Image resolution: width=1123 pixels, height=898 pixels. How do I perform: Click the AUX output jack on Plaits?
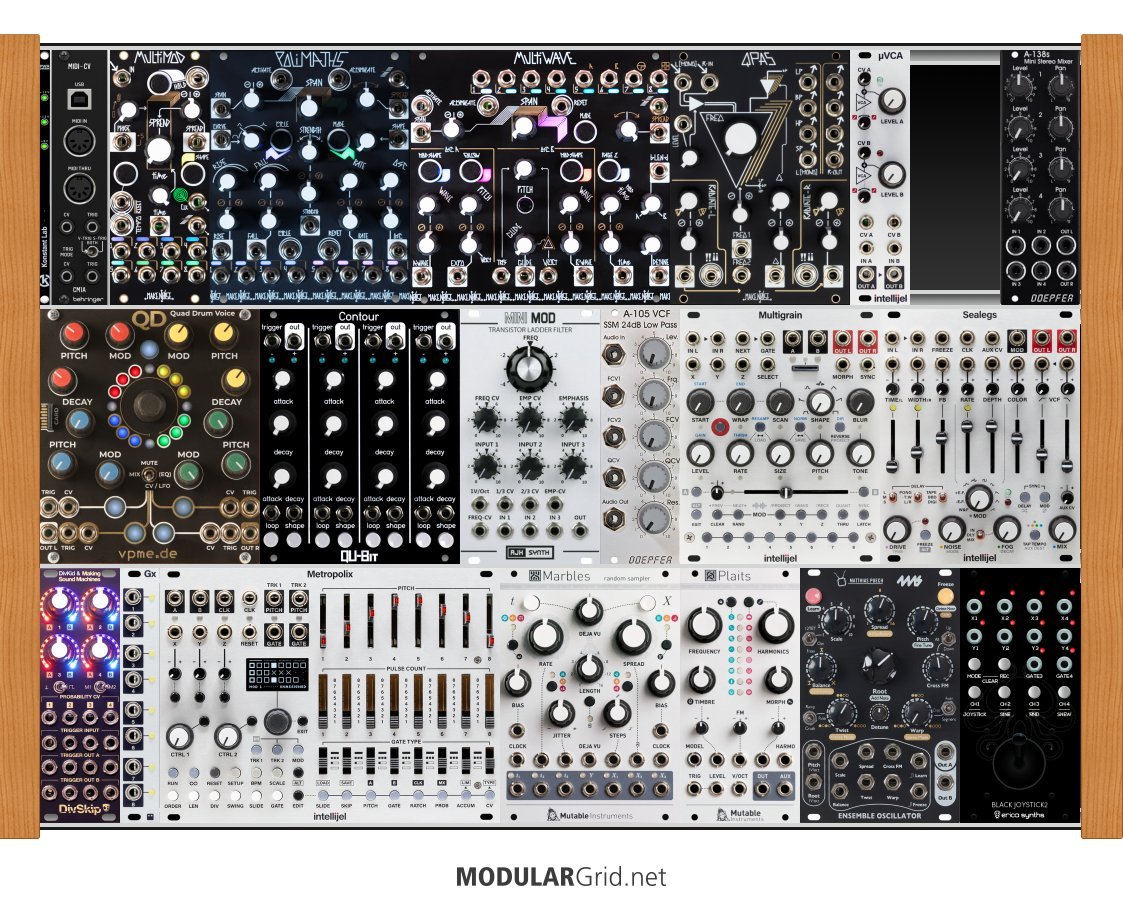click(x=785, y=788)
